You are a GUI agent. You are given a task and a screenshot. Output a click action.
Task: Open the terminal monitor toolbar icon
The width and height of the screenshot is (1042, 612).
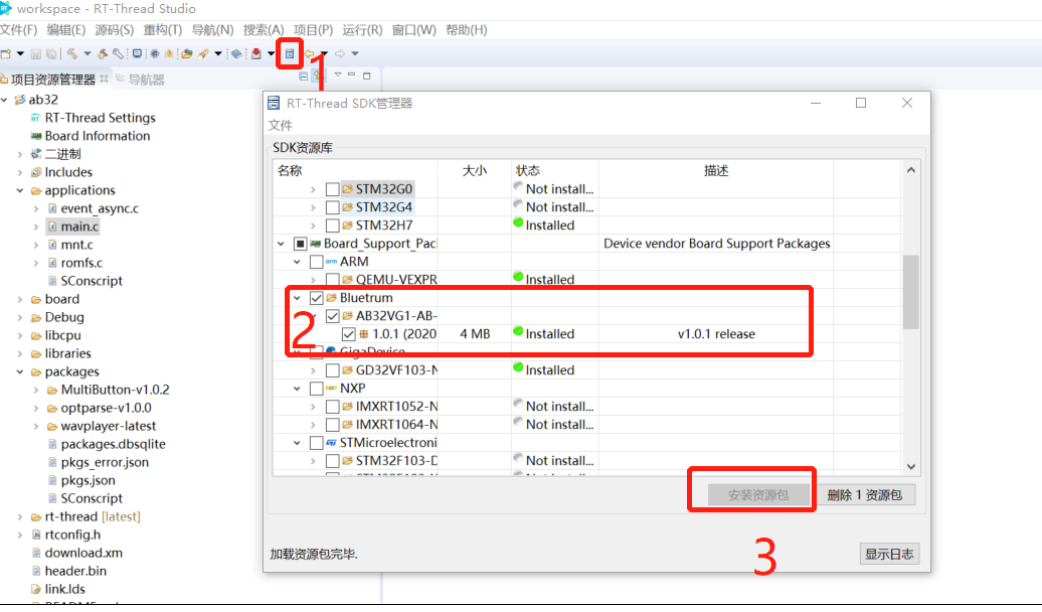tap(137, 54)
